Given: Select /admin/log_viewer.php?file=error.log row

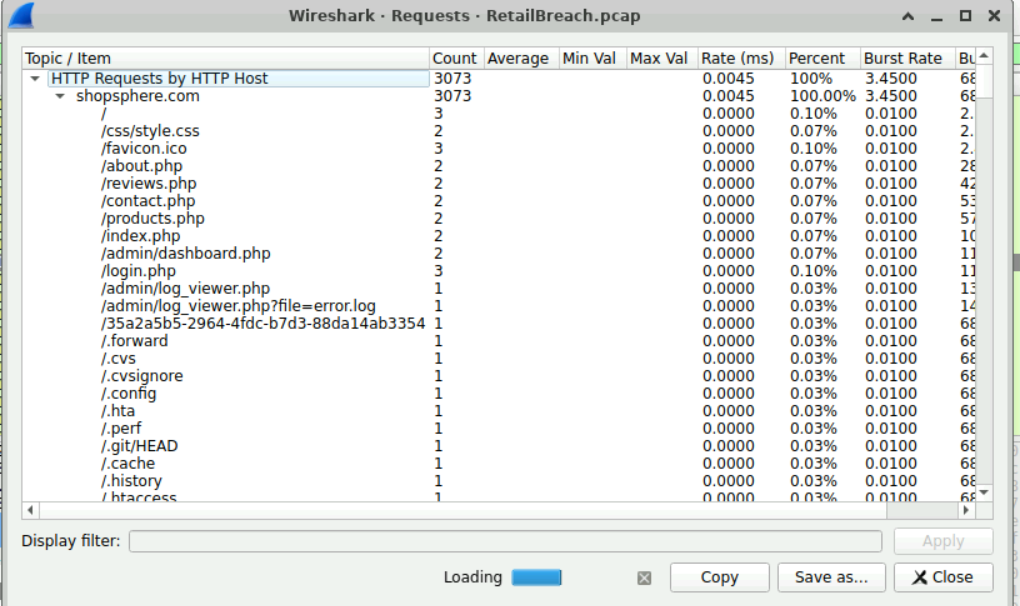Looking at the screenshot, I should (499, 307).
